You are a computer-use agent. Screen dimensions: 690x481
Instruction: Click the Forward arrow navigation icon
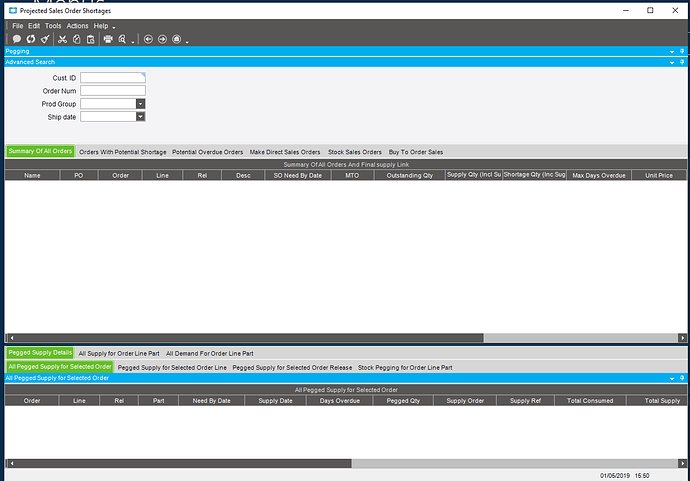tap(162, 39)
